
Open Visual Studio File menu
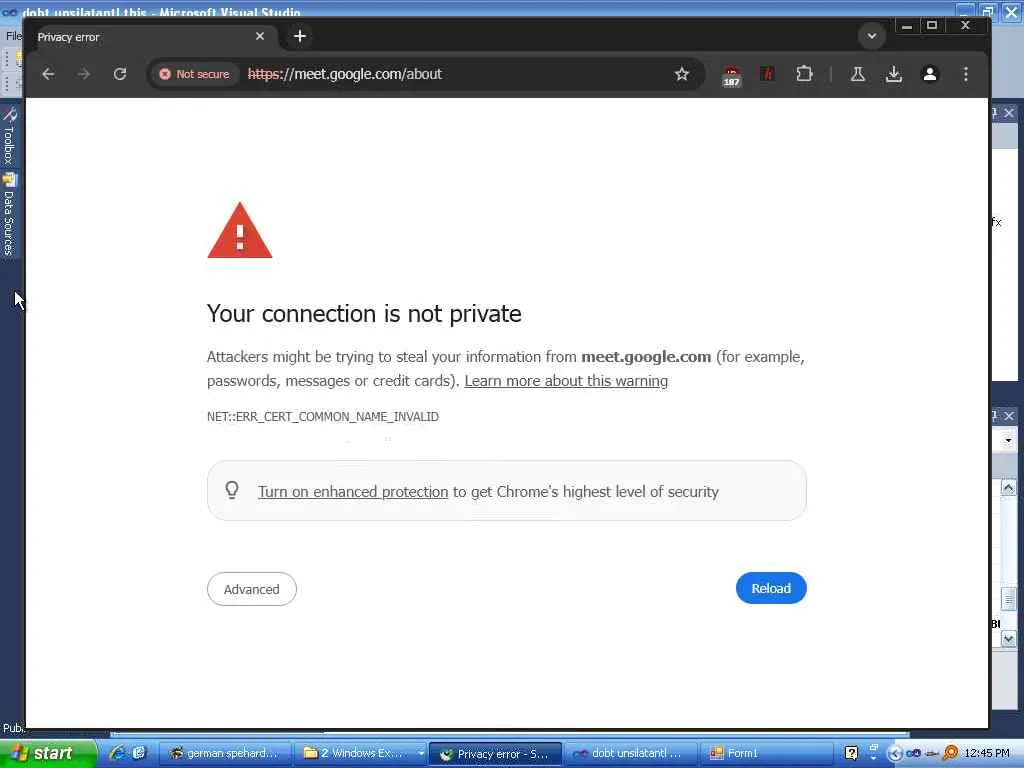click(x=13, y=36)
